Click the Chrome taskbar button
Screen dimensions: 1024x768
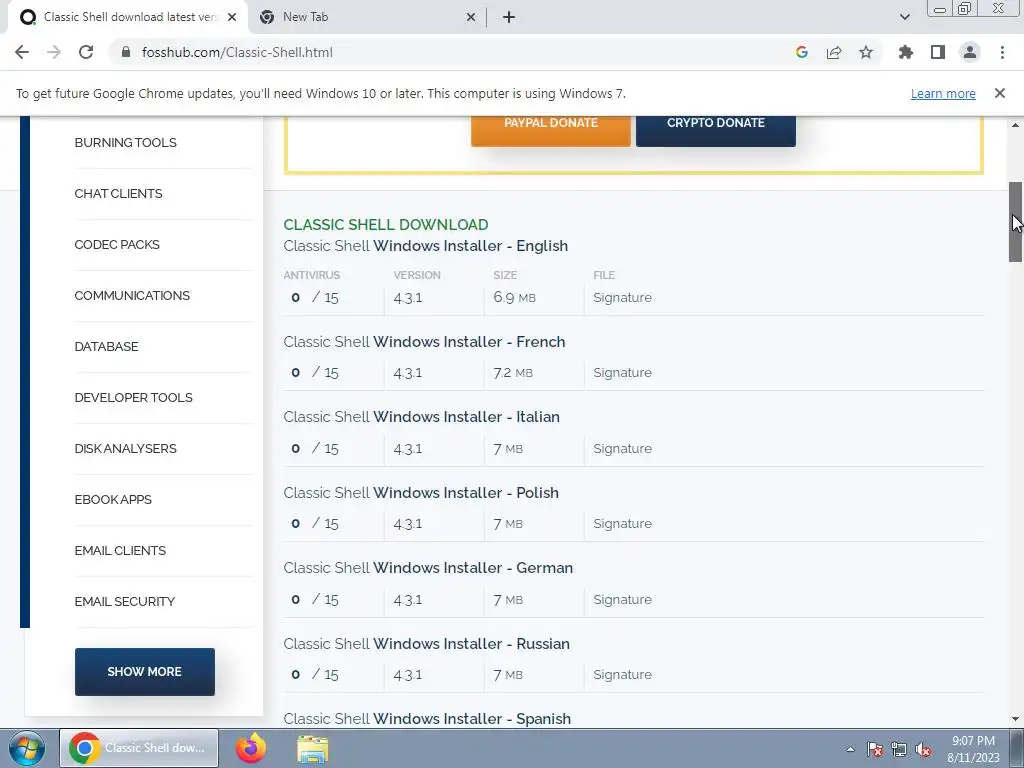pyautogui.click(x=139, y=748)
